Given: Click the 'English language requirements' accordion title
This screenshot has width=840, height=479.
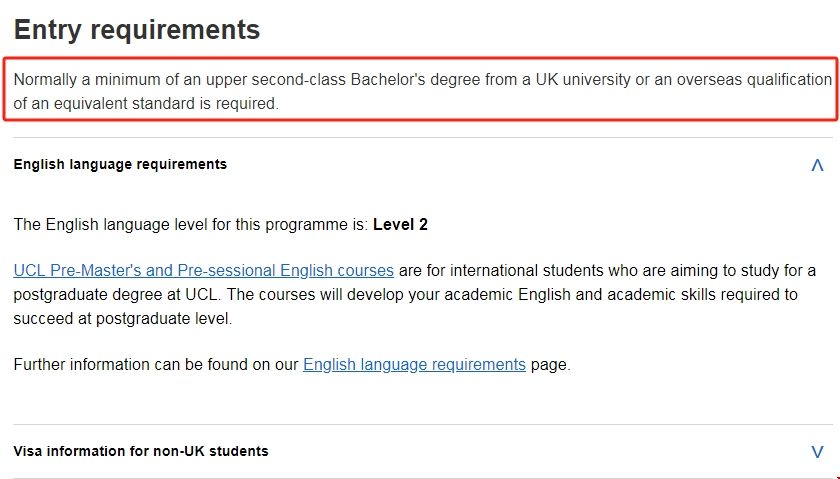Looking at the screenshot, I should (x=120, y=164).
